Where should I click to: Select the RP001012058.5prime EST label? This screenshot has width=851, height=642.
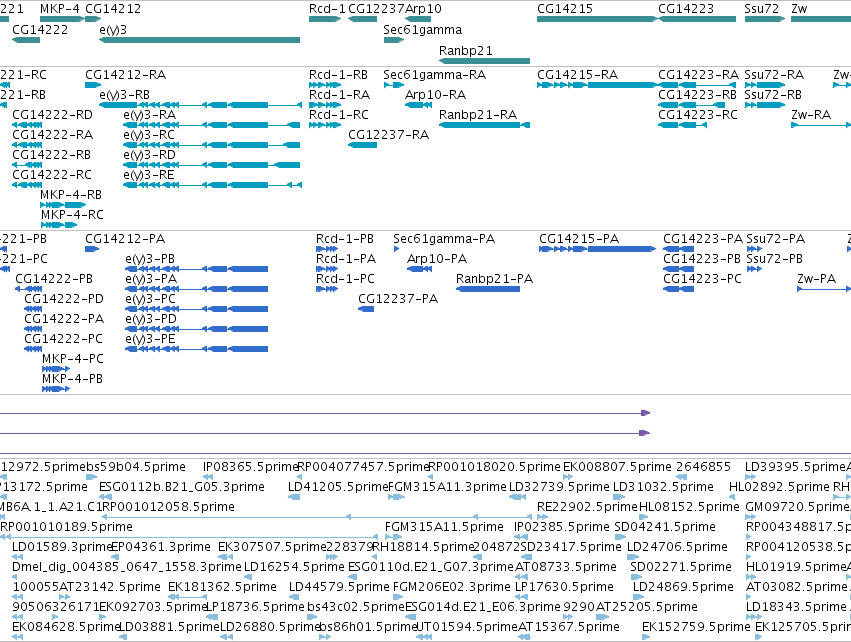click(168, 507)
